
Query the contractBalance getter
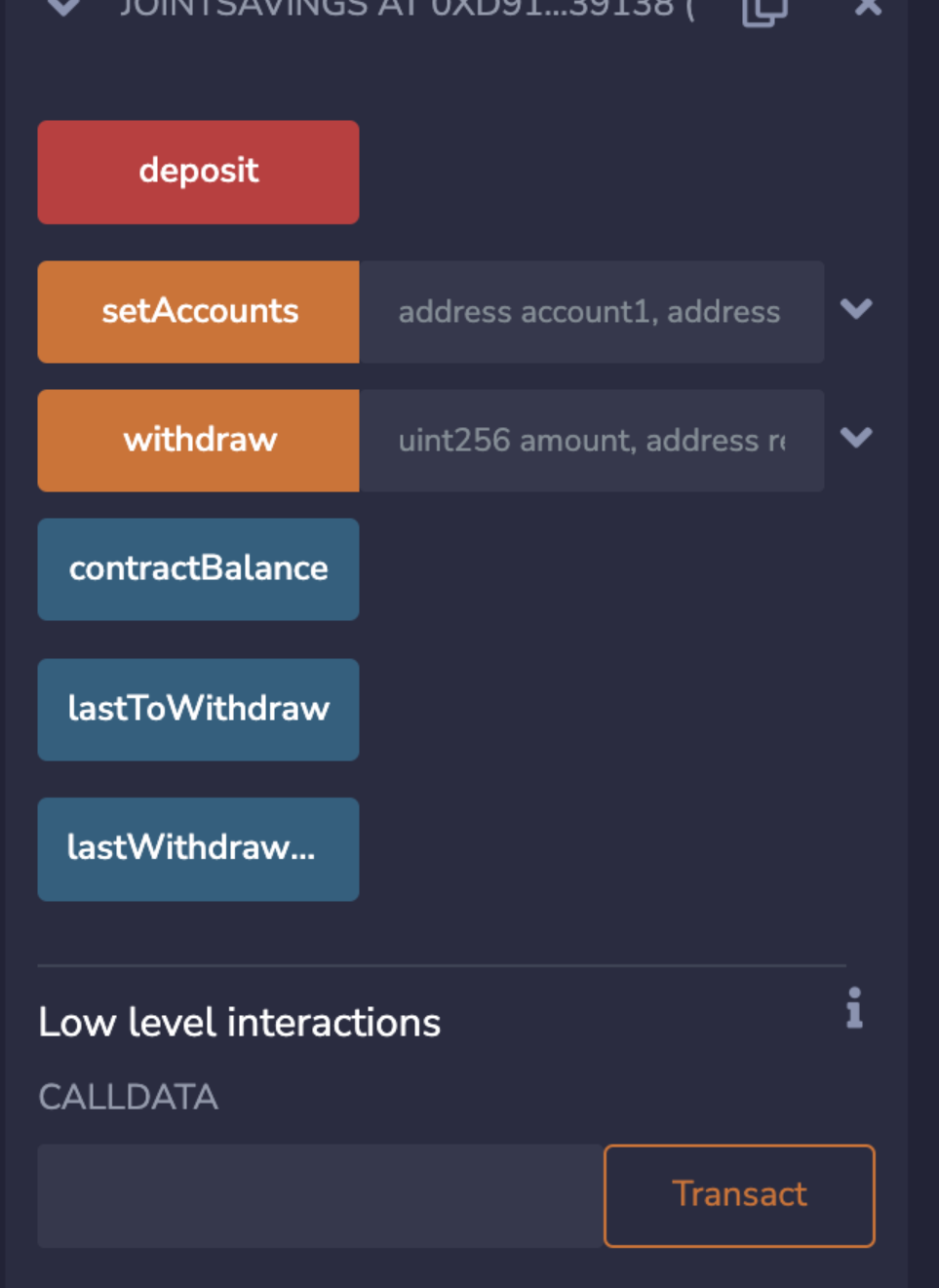click(198, 569)
